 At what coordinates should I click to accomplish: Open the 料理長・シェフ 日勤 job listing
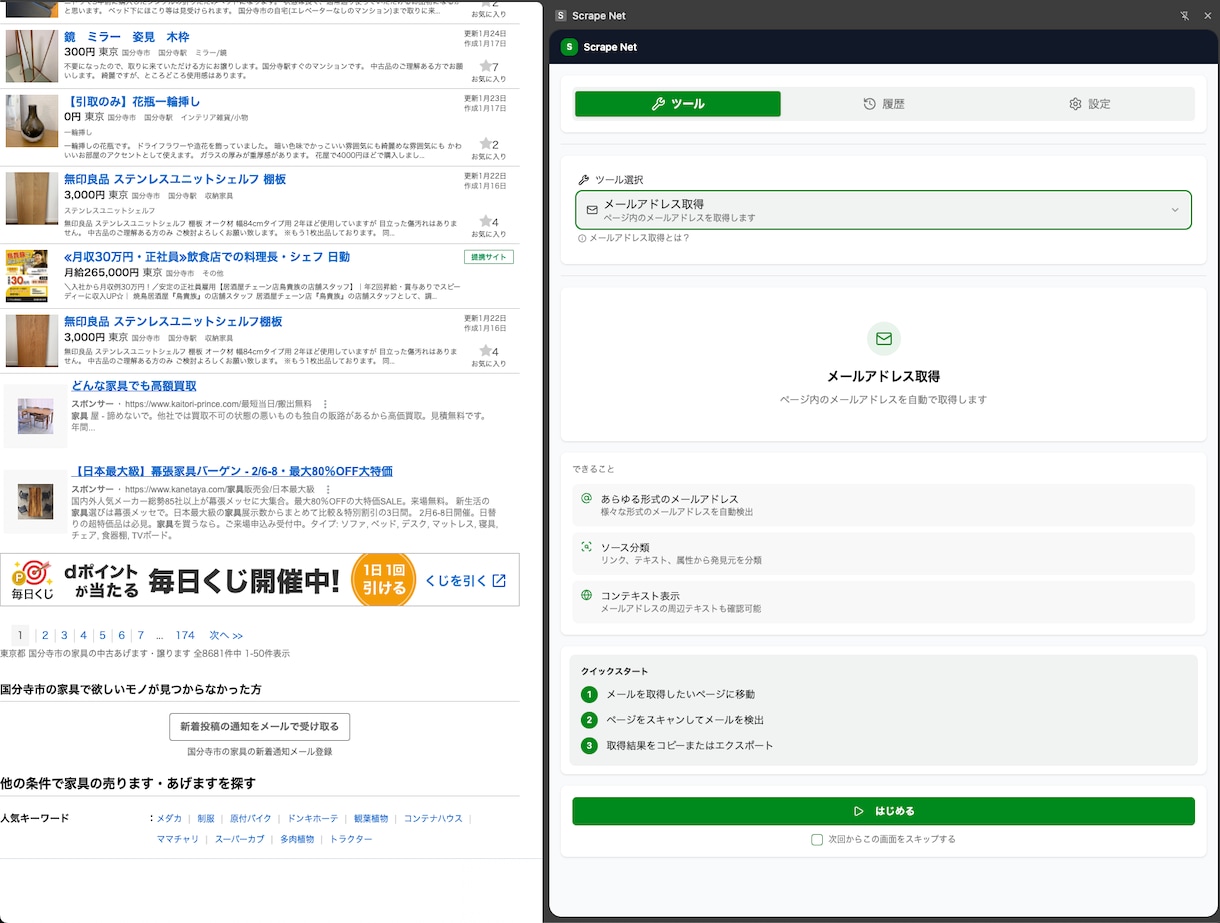coord(207,257)
